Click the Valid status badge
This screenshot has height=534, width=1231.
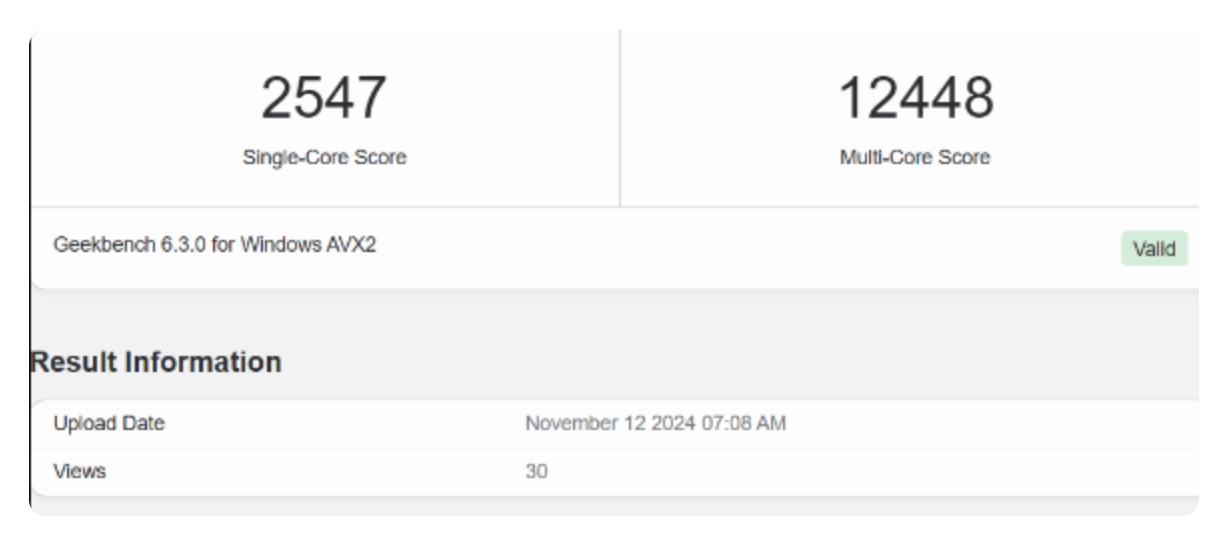coord(1154,249)
